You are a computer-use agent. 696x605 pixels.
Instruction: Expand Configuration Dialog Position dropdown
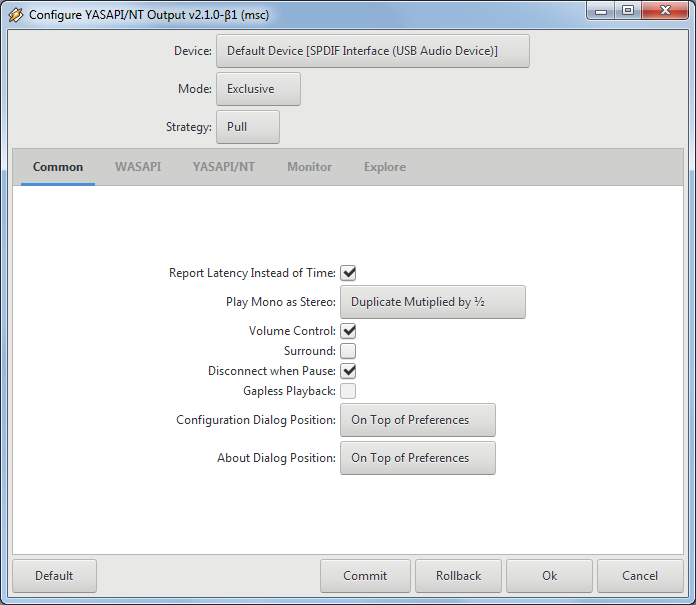417,420
